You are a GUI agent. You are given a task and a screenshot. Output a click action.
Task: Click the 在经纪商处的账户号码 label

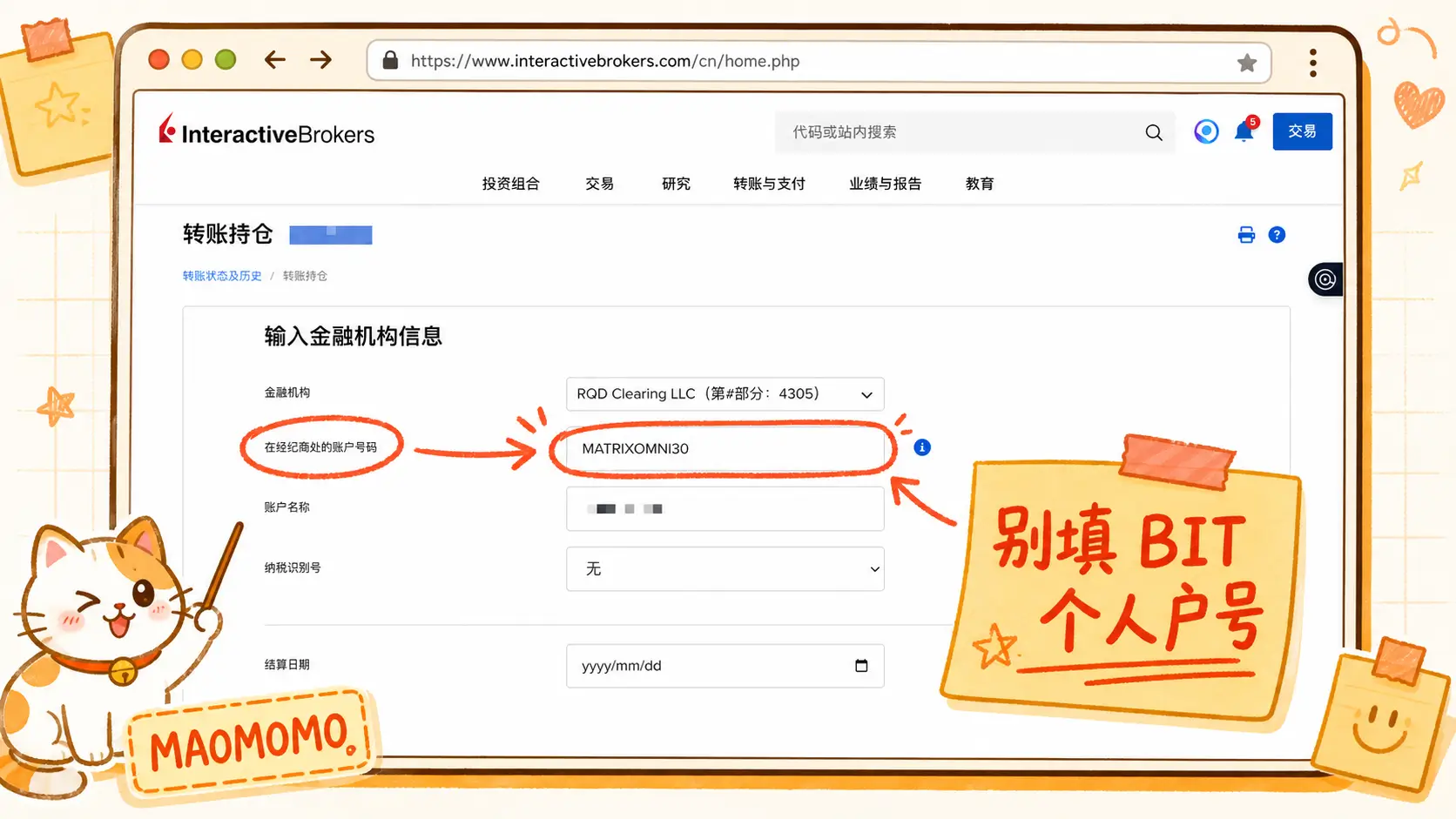[x=320, y=447]
